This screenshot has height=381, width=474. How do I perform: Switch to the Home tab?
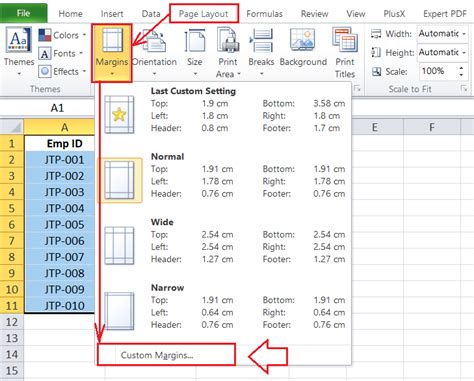click(70, 14)
